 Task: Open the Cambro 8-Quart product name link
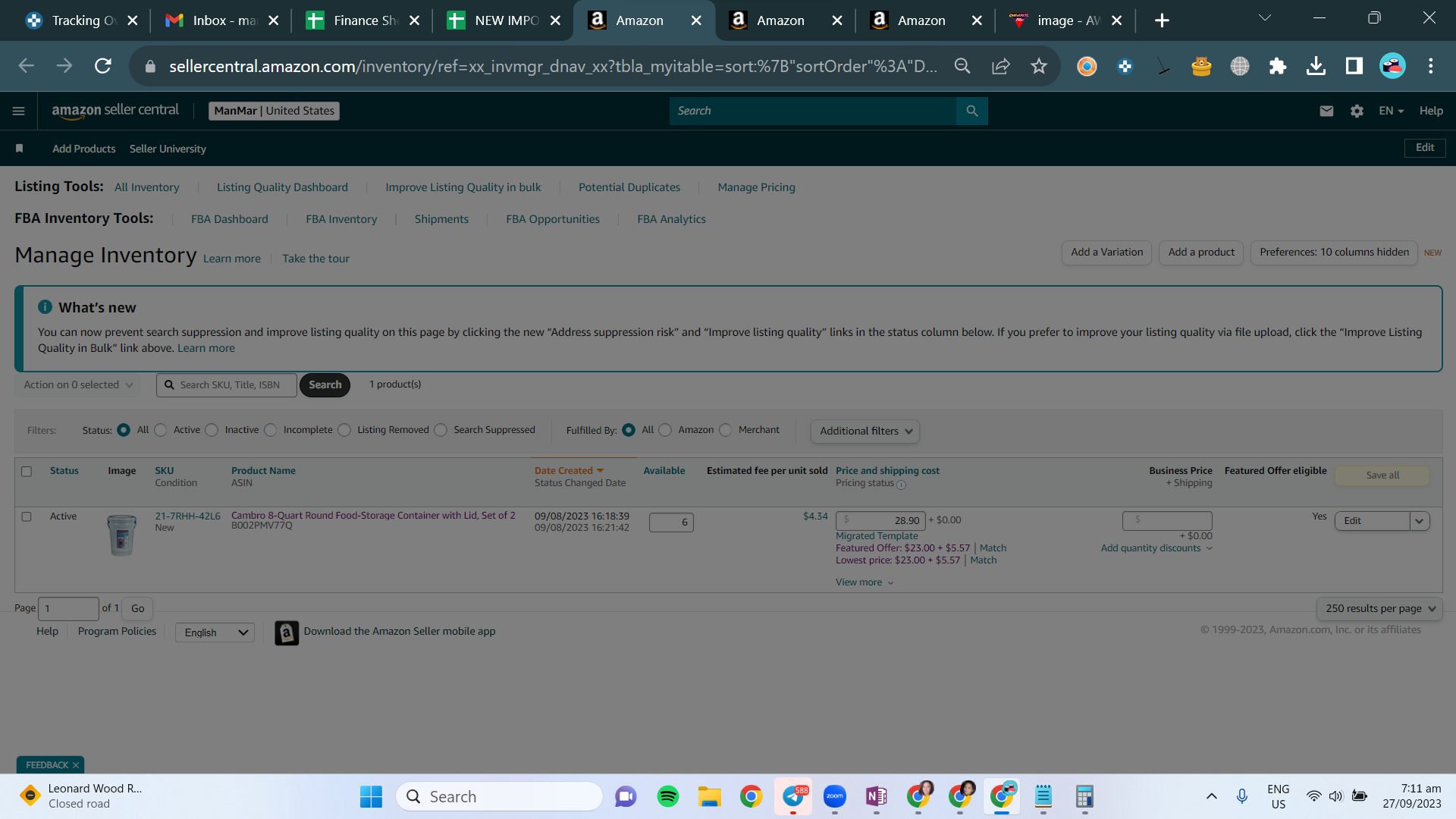point(373,516)
